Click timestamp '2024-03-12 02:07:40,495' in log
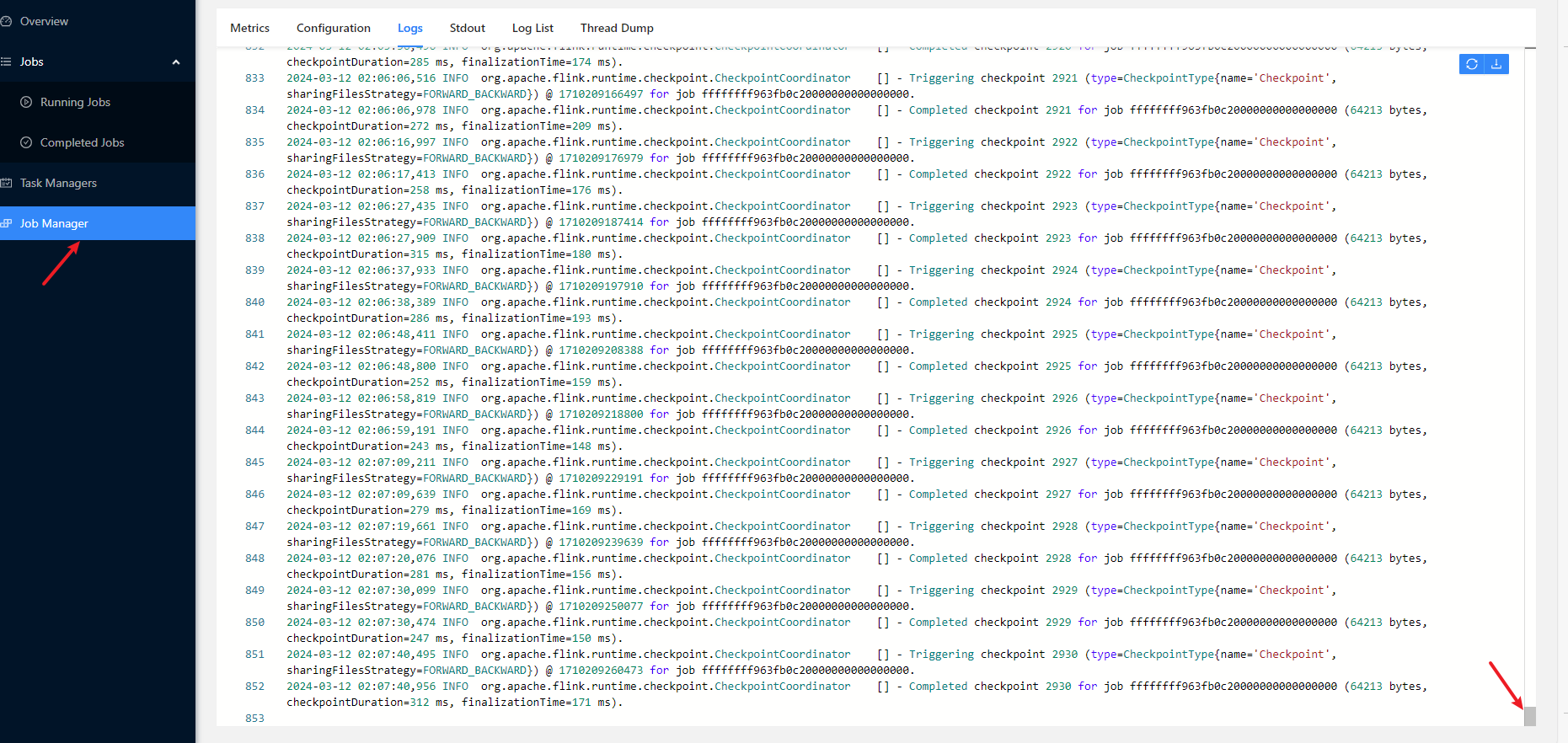This screenshot has height=743, width=1568. [361, 655]
